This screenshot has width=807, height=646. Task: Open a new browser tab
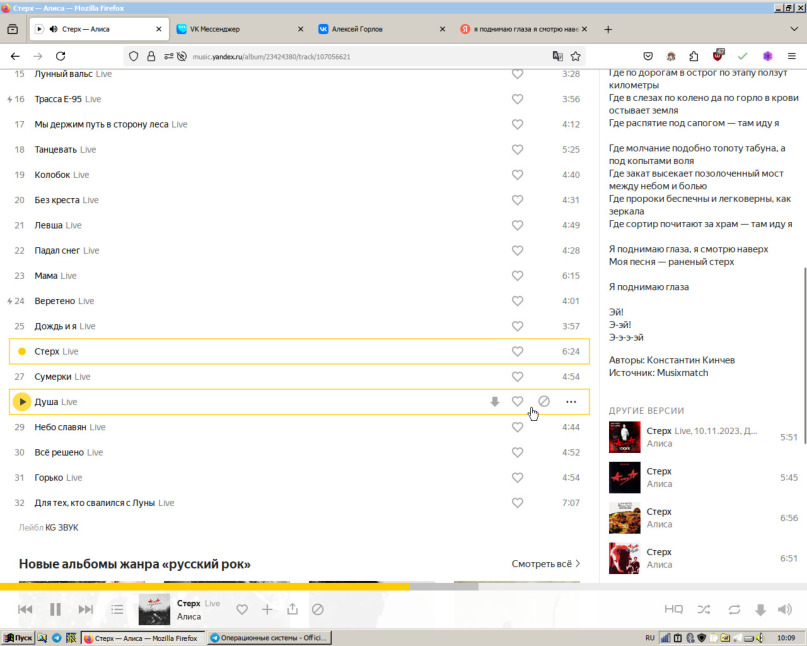[608, 29]
